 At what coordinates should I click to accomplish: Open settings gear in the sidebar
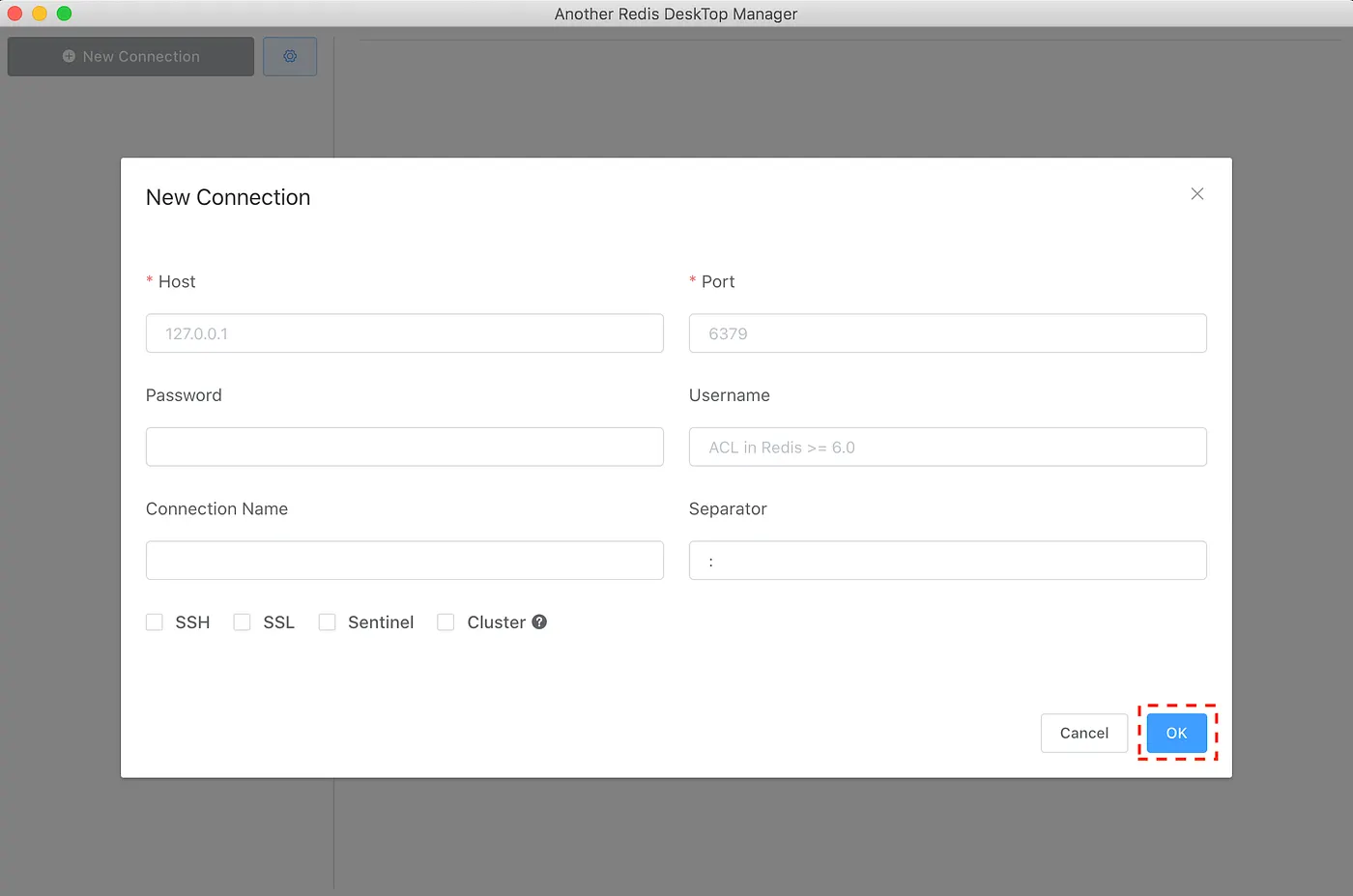[x=290, y=56]
